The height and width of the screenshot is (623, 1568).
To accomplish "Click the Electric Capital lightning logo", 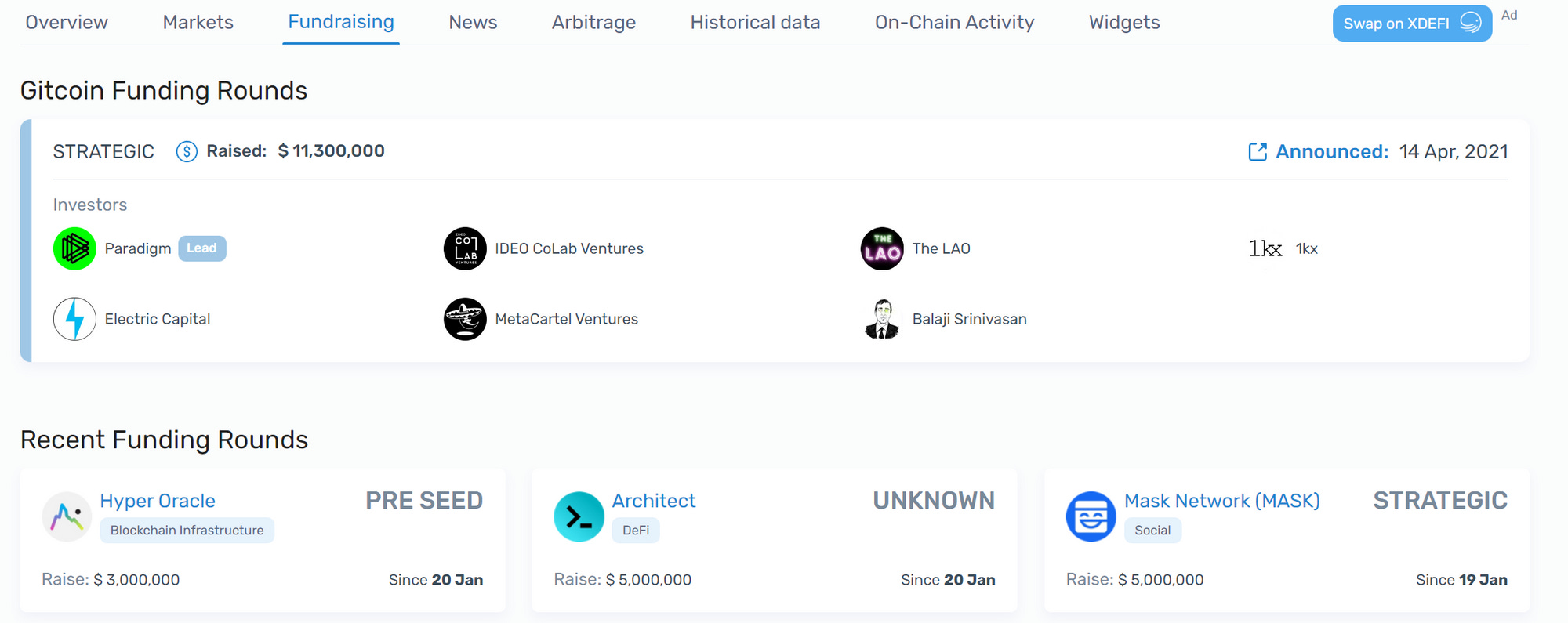I will [74, 319].
